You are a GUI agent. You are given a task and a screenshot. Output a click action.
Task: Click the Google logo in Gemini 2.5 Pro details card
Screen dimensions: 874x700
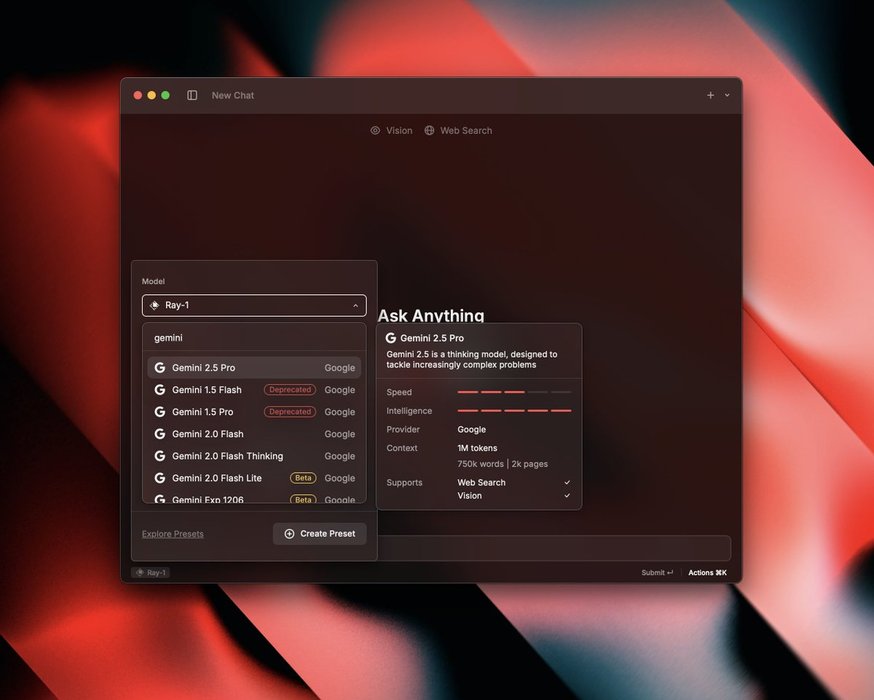(x=391, y=338)
